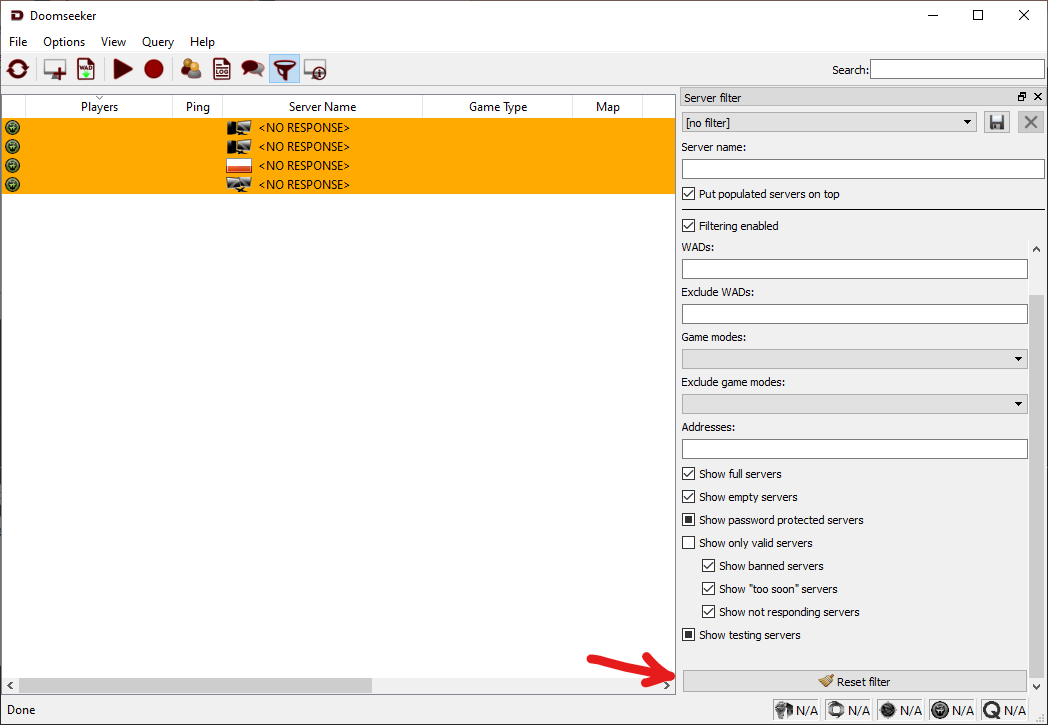The height and width of the screenshot is (725, 1048).
Task: Sort by the Map column header
Action: pyautogui.click(x=608, y=107)
